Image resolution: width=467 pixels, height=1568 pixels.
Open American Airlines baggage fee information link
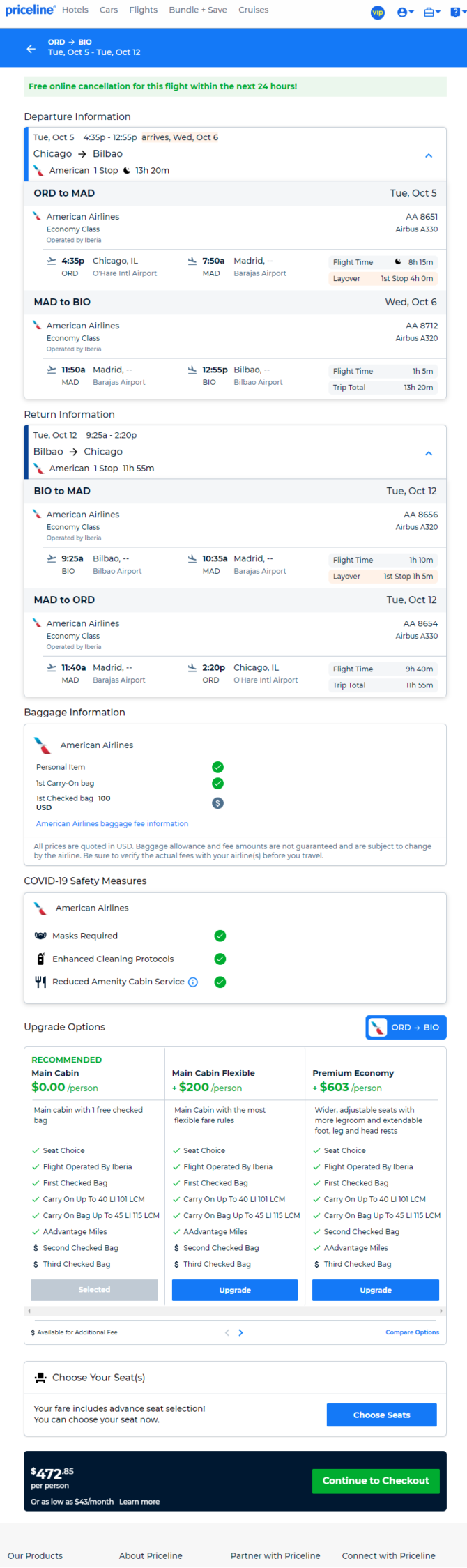tap(112, 823)
